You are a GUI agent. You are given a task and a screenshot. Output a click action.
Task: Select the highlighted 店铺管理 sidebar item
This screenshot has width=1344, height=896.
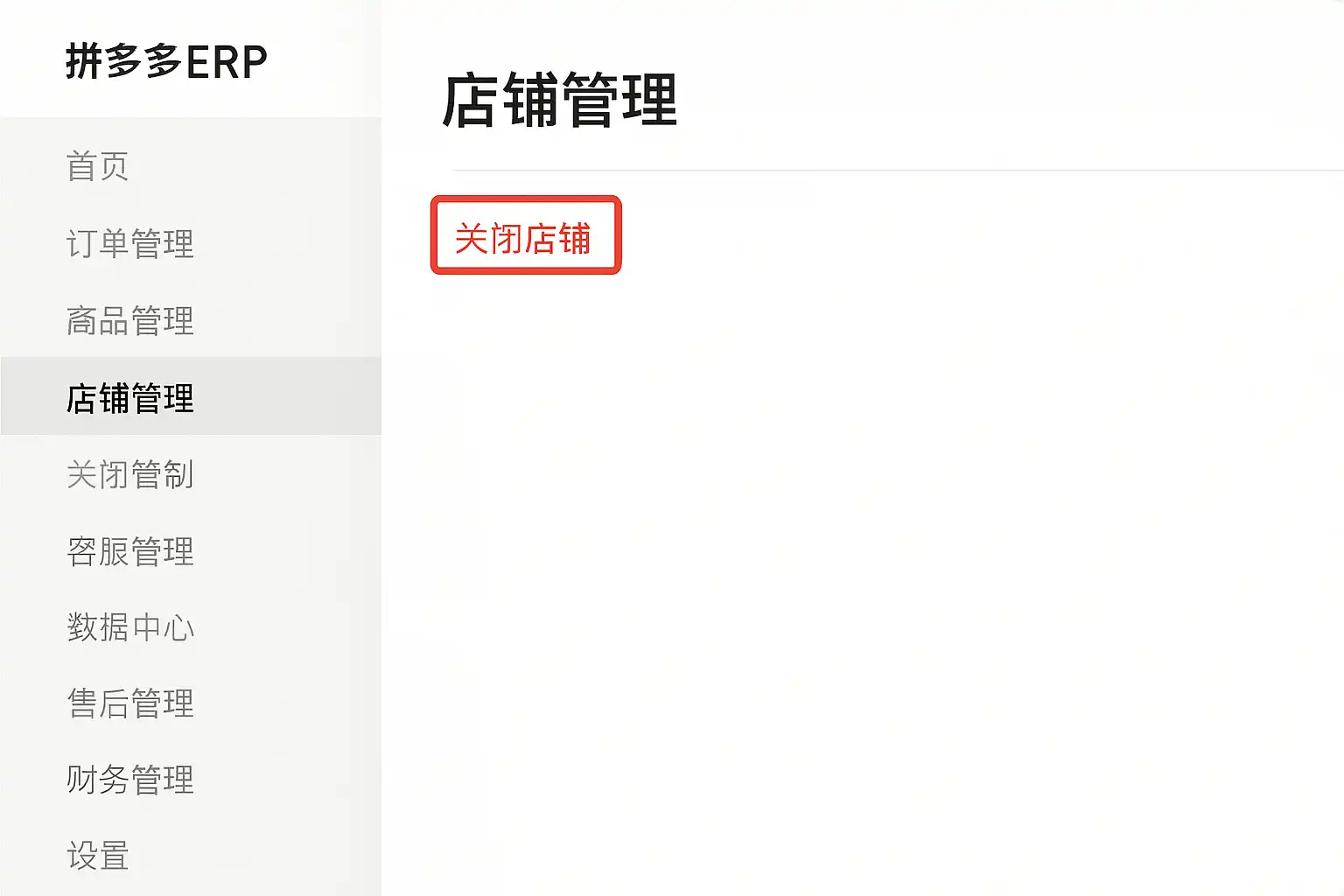click(191, 396)
